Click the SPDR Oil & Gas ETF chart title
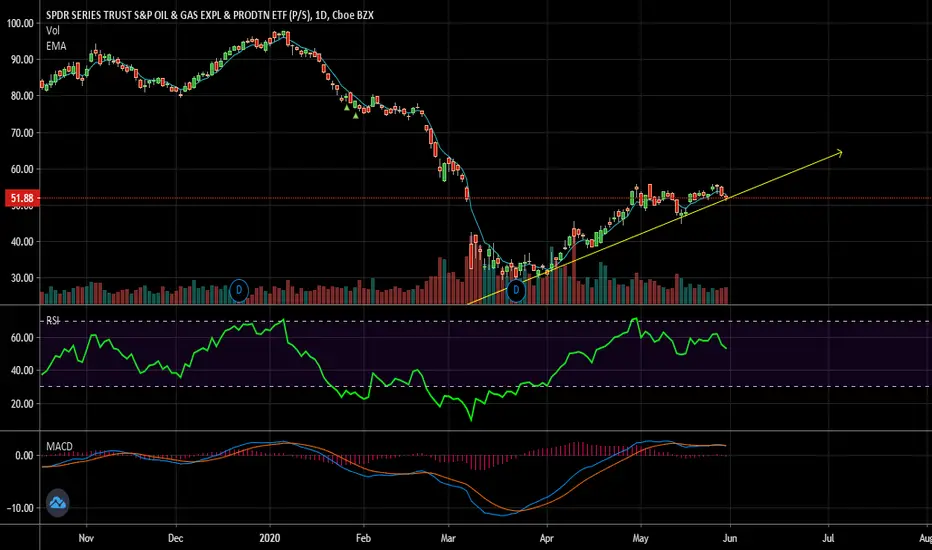 (210, 15)
